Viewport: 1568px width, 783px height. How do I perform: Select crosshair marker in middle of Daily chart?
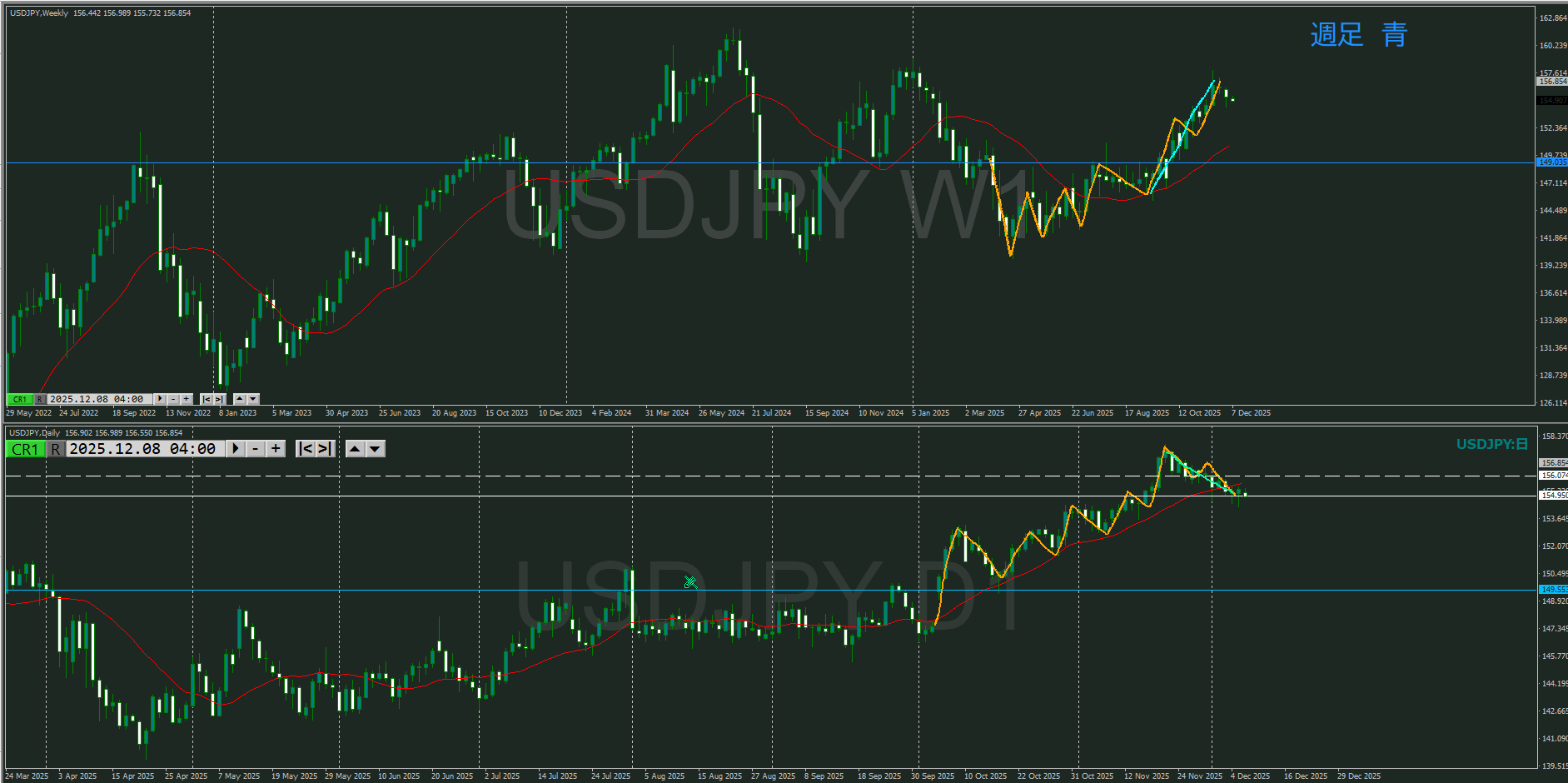[x=690, y=582]
